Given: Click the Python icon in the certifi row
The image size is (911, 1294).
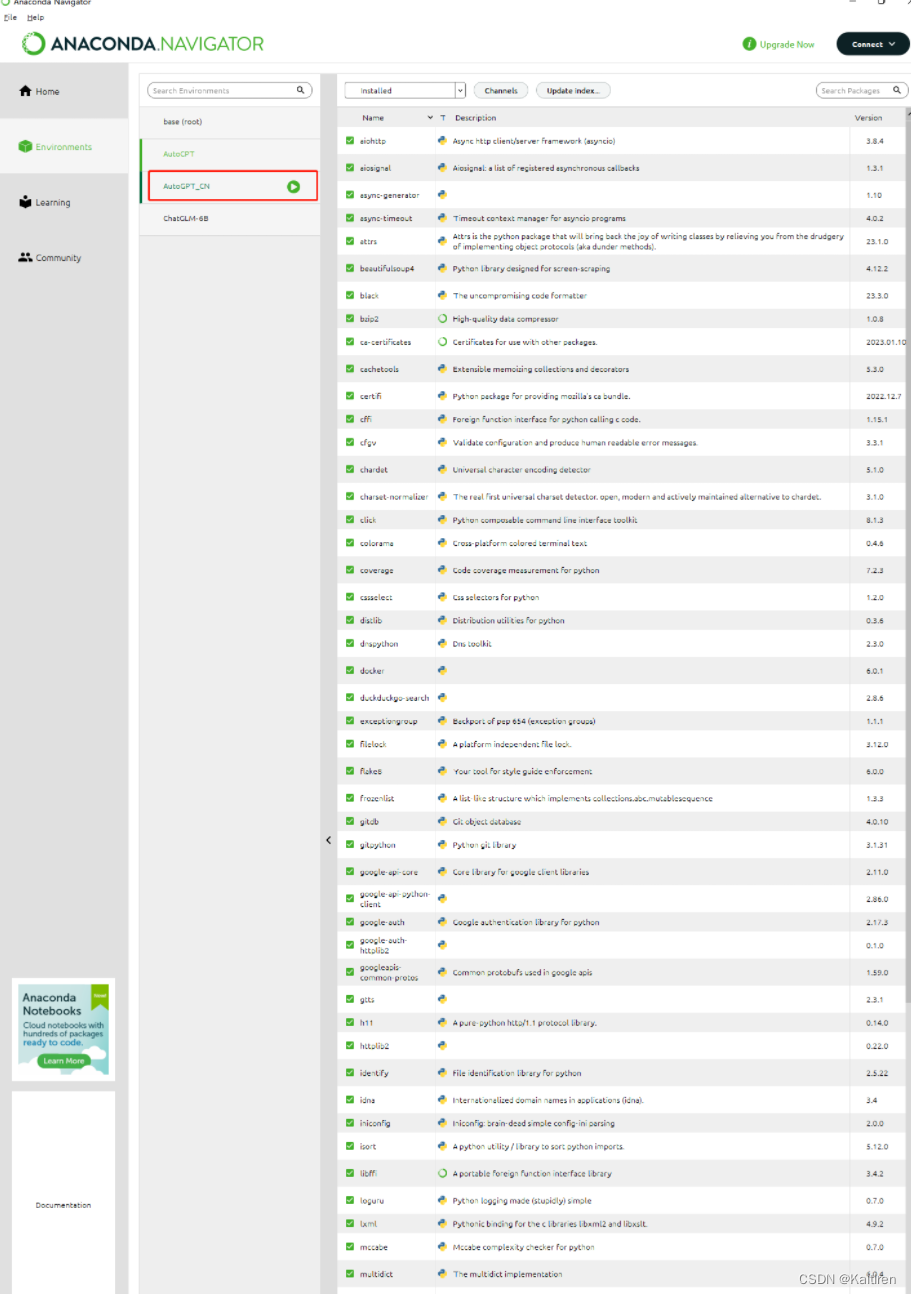Looking at the screenshot, I should (442, 396).
